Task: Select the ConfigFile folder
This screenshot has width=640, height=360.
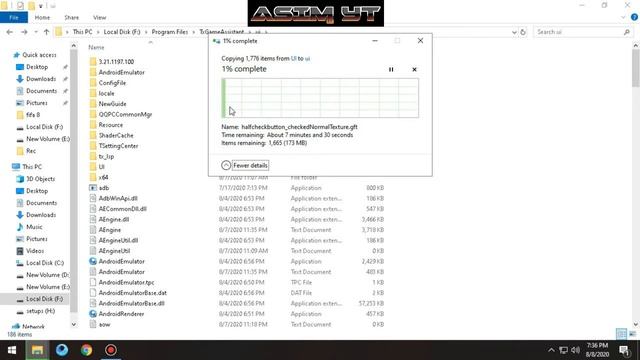Action: pyautogui.click(x=112, y=83)
